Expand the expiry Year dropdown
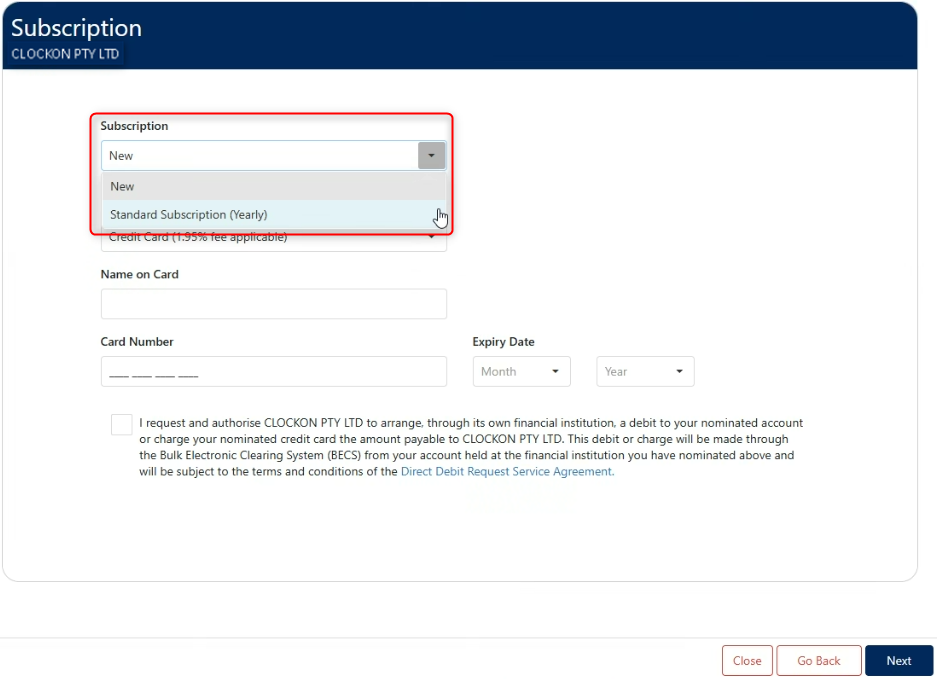The image size is (937, 679). pyautogui.click(x=645, y=371)
